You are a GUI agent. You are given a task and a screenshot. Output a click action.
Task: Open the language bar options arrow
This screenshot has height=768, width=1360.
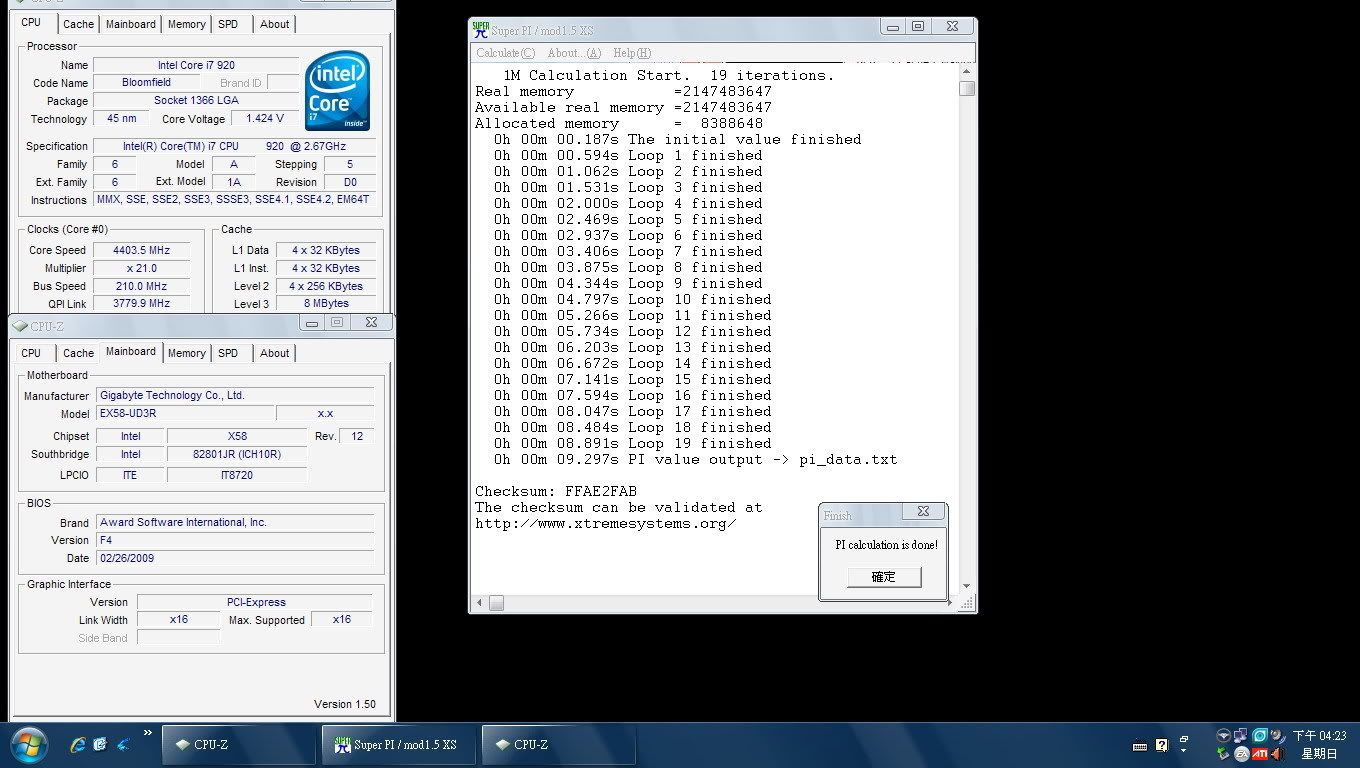tap(1184, 750)
